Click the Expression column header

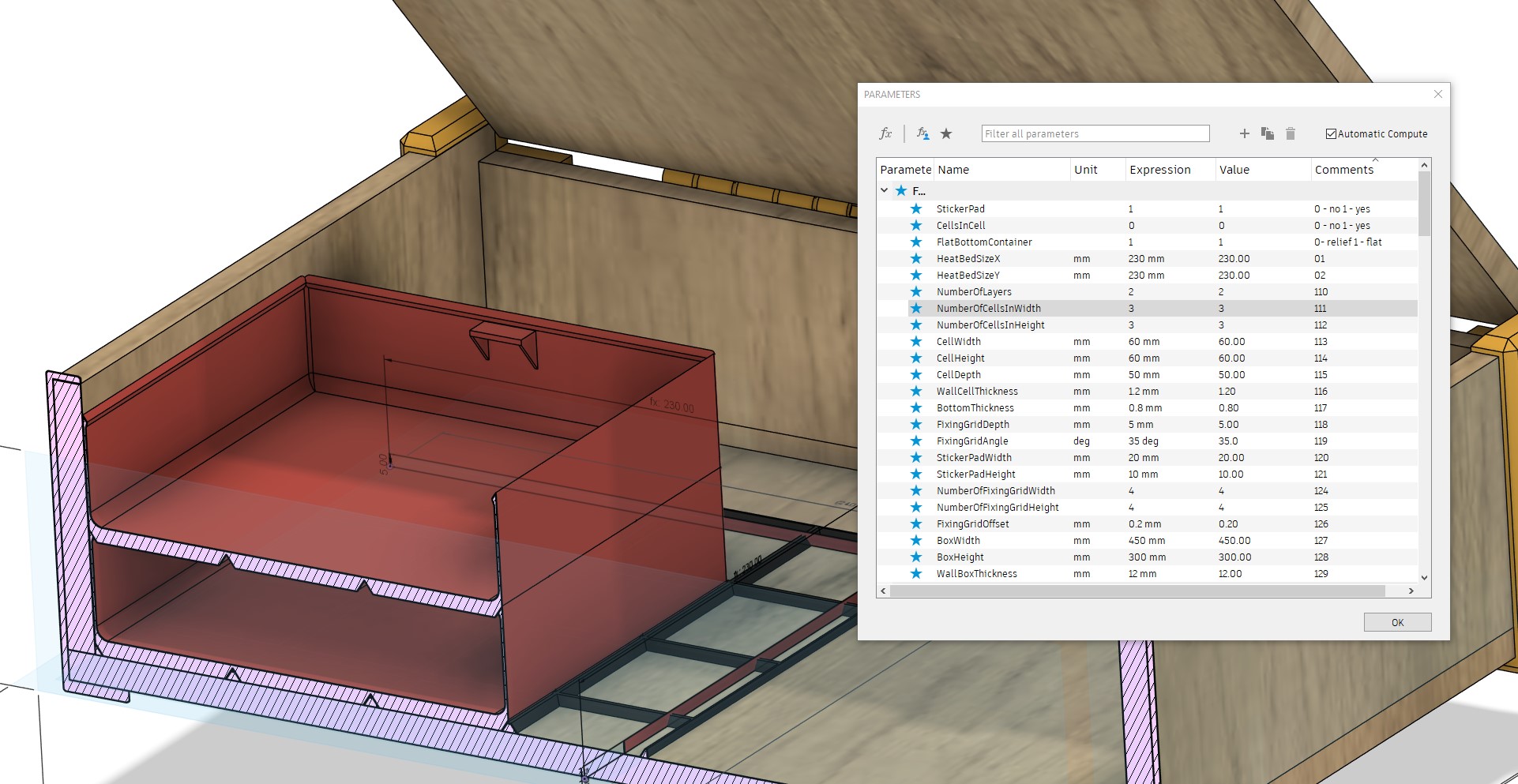point(1159,169)
